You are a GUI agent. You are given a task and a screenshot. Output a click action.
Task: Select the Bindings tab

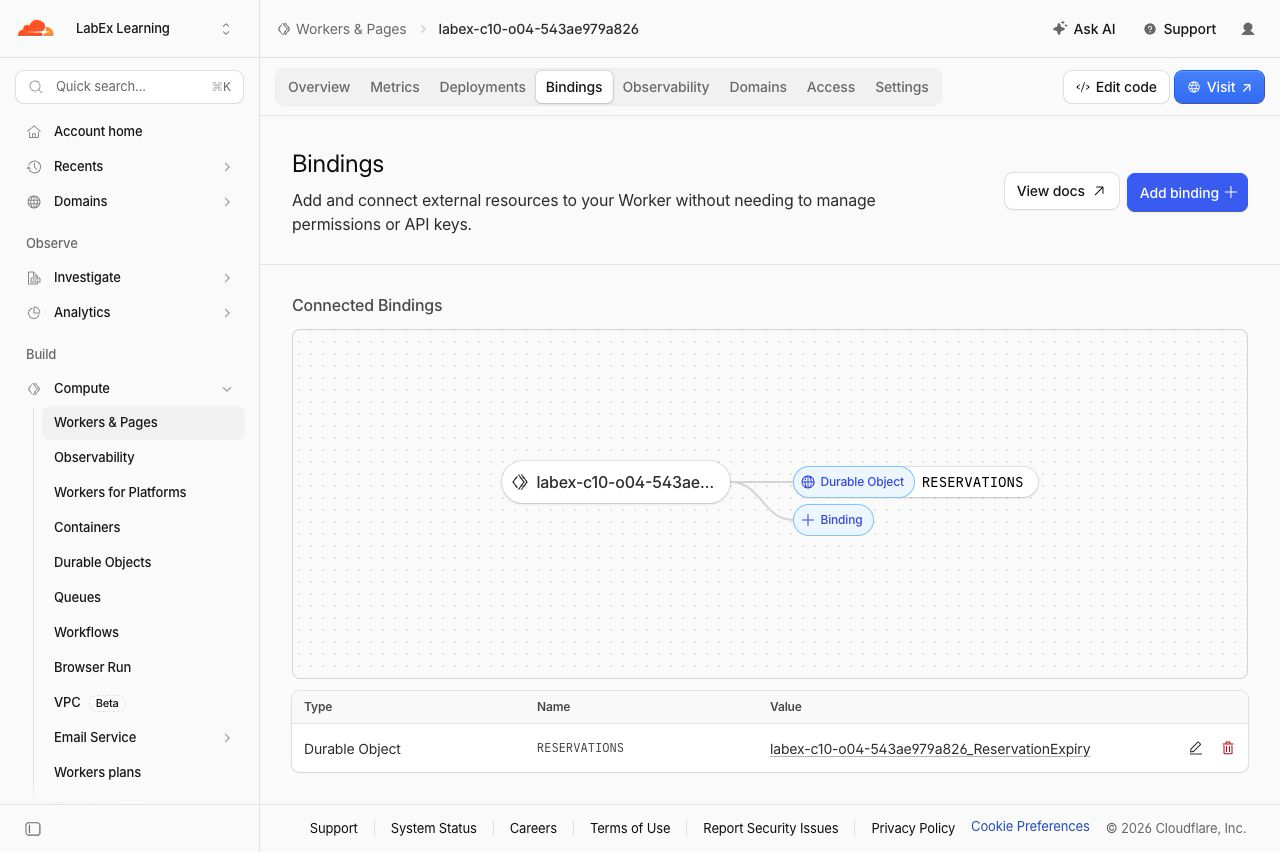(x=574, y=87)
